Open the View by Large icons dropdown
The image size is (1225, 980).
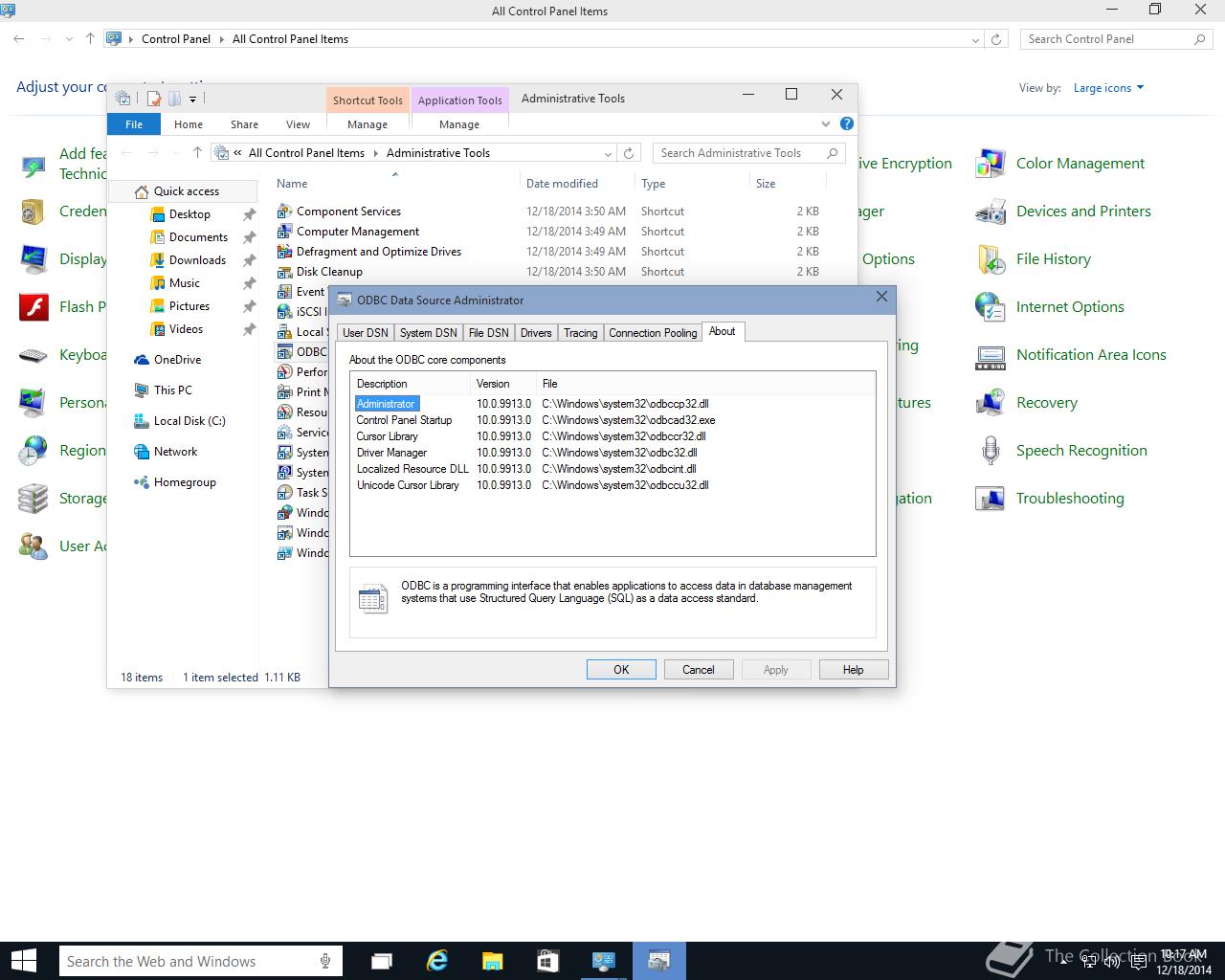click(1108, 88)
